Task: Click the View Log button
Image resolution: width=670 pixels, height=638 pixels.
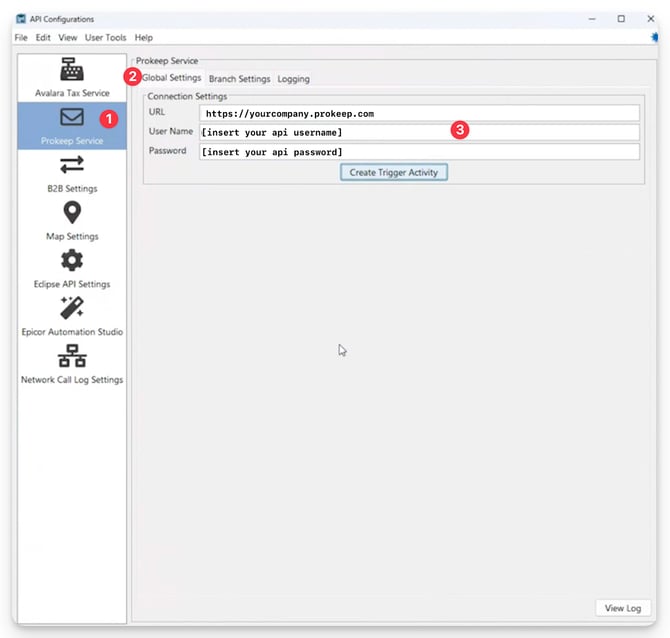Action: tap(623, 608)
